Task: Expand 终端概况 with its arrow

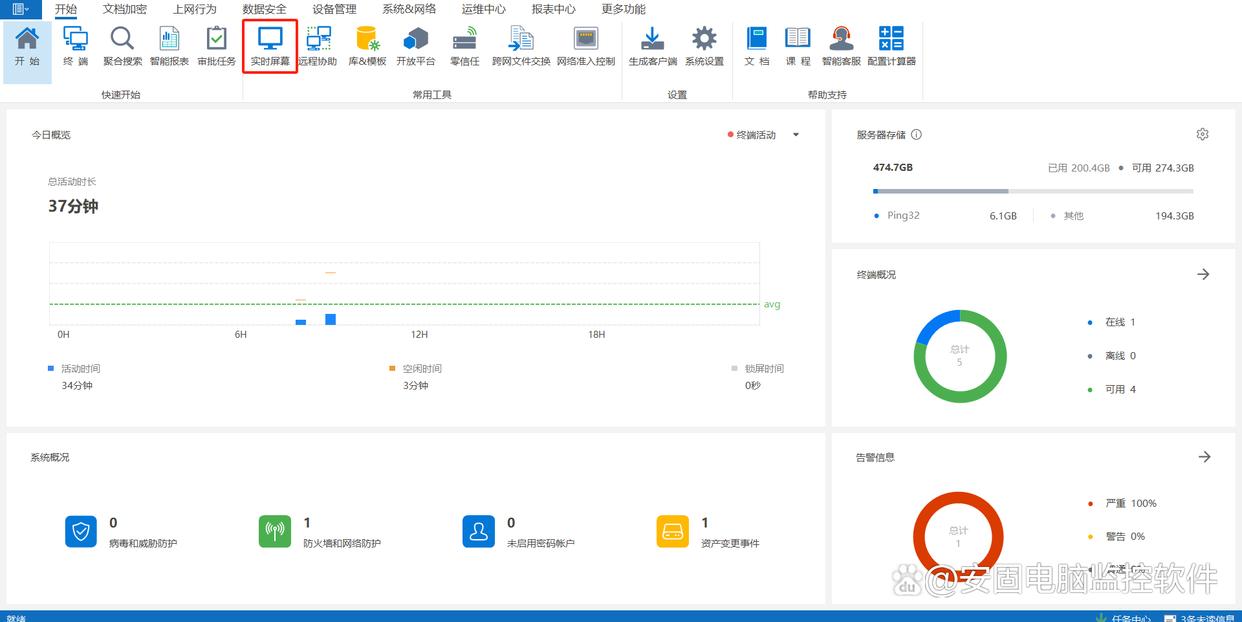Action: (x=1203, y=274)
